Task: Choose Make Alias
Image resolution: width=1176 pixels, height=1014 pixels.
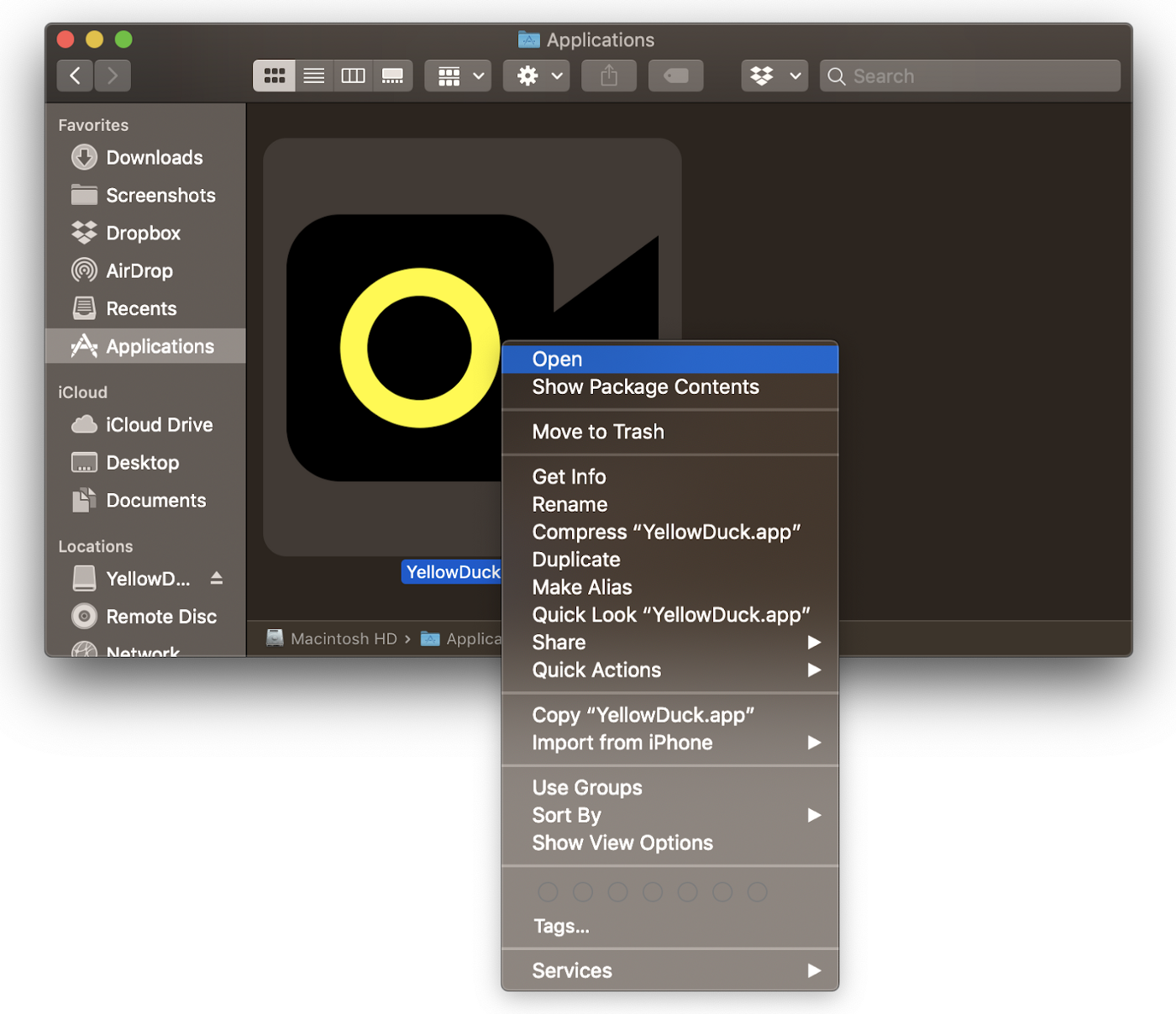Action: coord(670,588)
